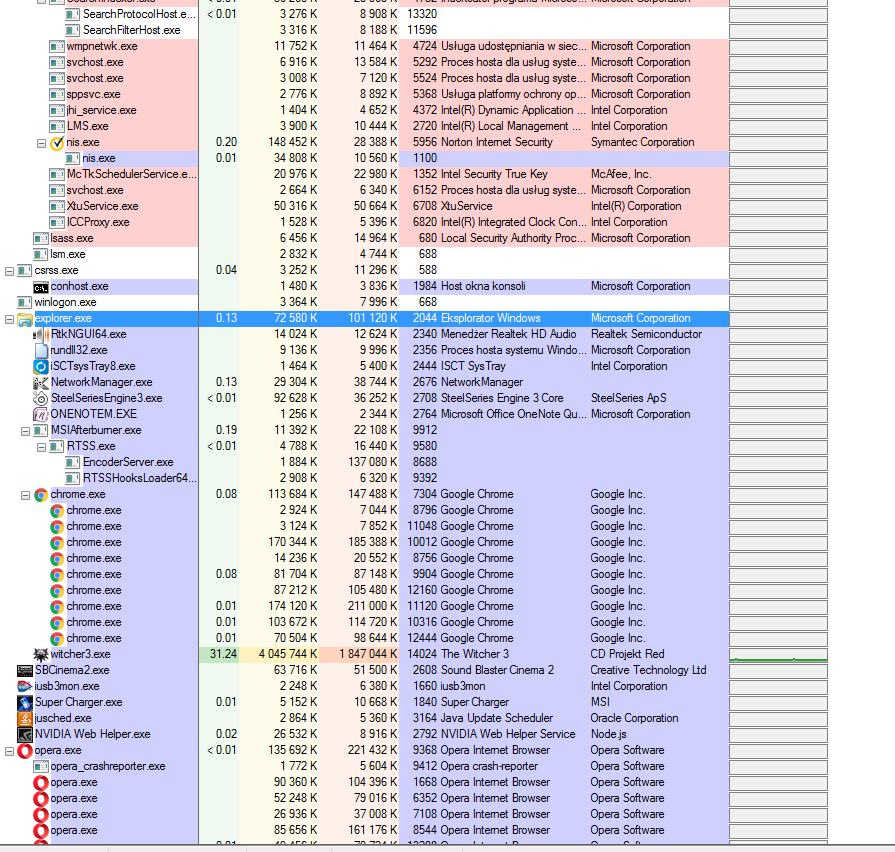The width and height of the screenshot is (895, 852).
Task: Collapse the nis.exe process tree
Action: pyautogui.click(x=41, y=143)
